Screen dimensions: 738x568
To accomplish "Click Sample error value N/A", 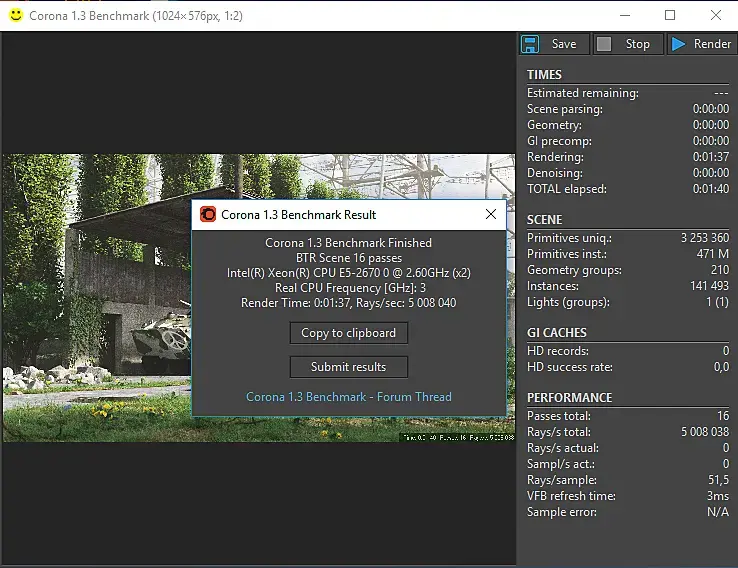I will (718, 512).
